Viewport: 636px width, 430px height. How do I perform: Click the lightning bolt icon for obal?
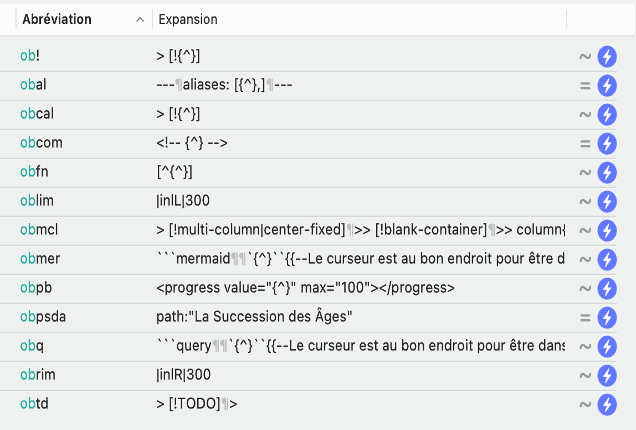[x=607, y=86]
